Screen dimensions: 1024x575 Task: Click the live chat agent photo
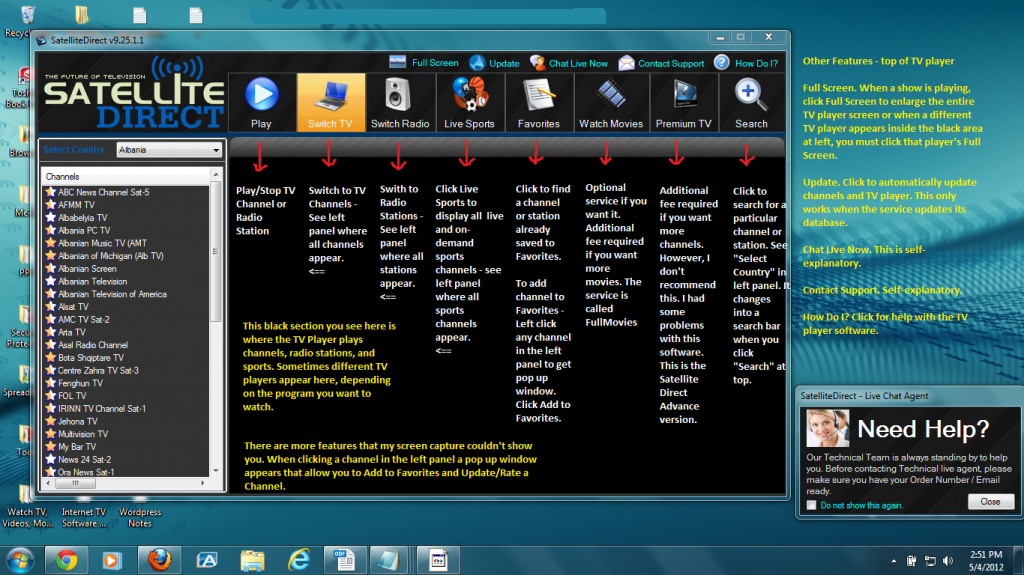tap(827, 429)
